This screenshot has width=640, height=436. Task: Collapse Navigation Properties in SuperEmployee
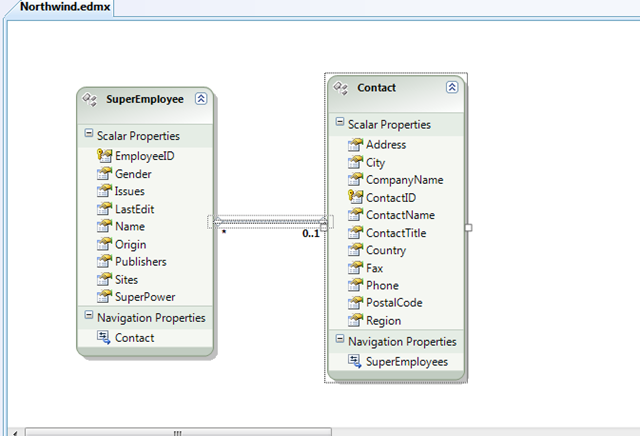click(x=89, y=317)
